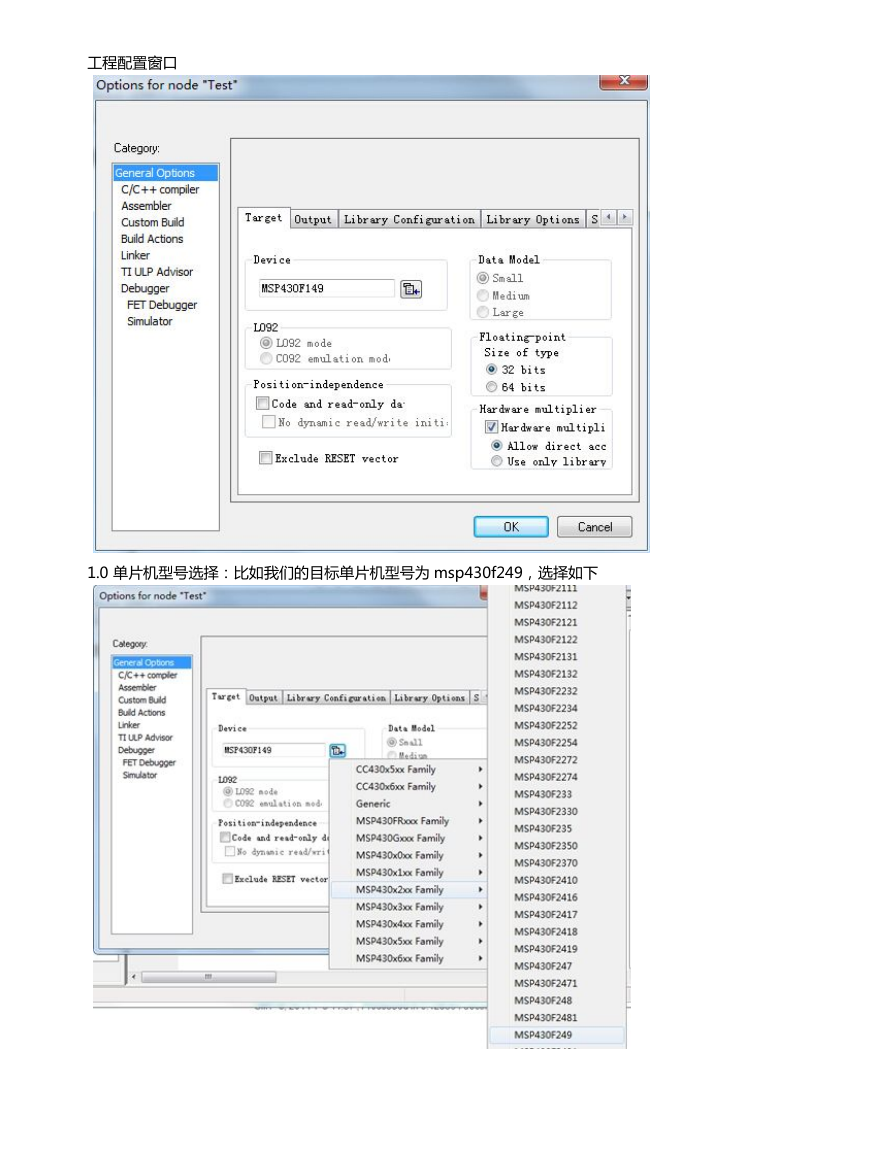The image size is (893, 1155).
Task: Toggle Exclude RESET vector in upper dialog
Action: tap(266, 457)
